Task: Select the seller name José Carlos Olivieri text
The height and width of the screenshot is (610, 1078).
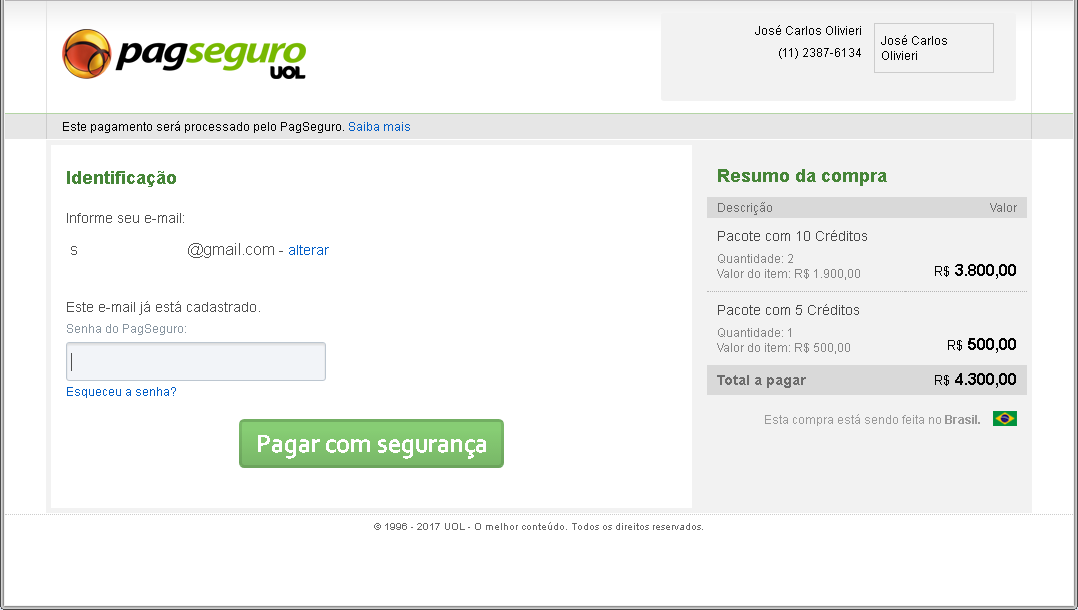Action: point(808,31)
